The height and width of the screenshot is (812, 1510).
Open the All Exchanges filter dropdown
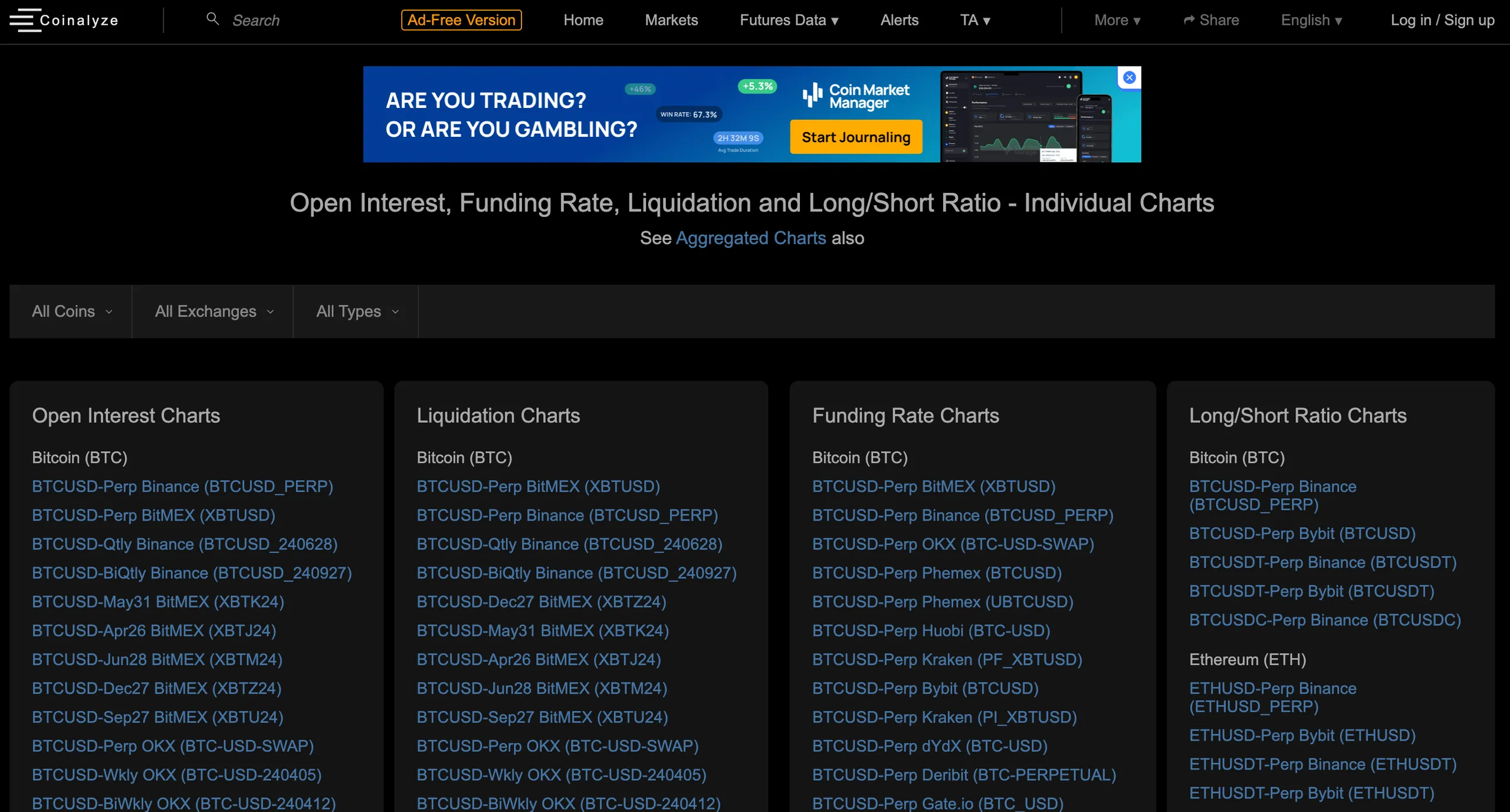coord(213,311)
